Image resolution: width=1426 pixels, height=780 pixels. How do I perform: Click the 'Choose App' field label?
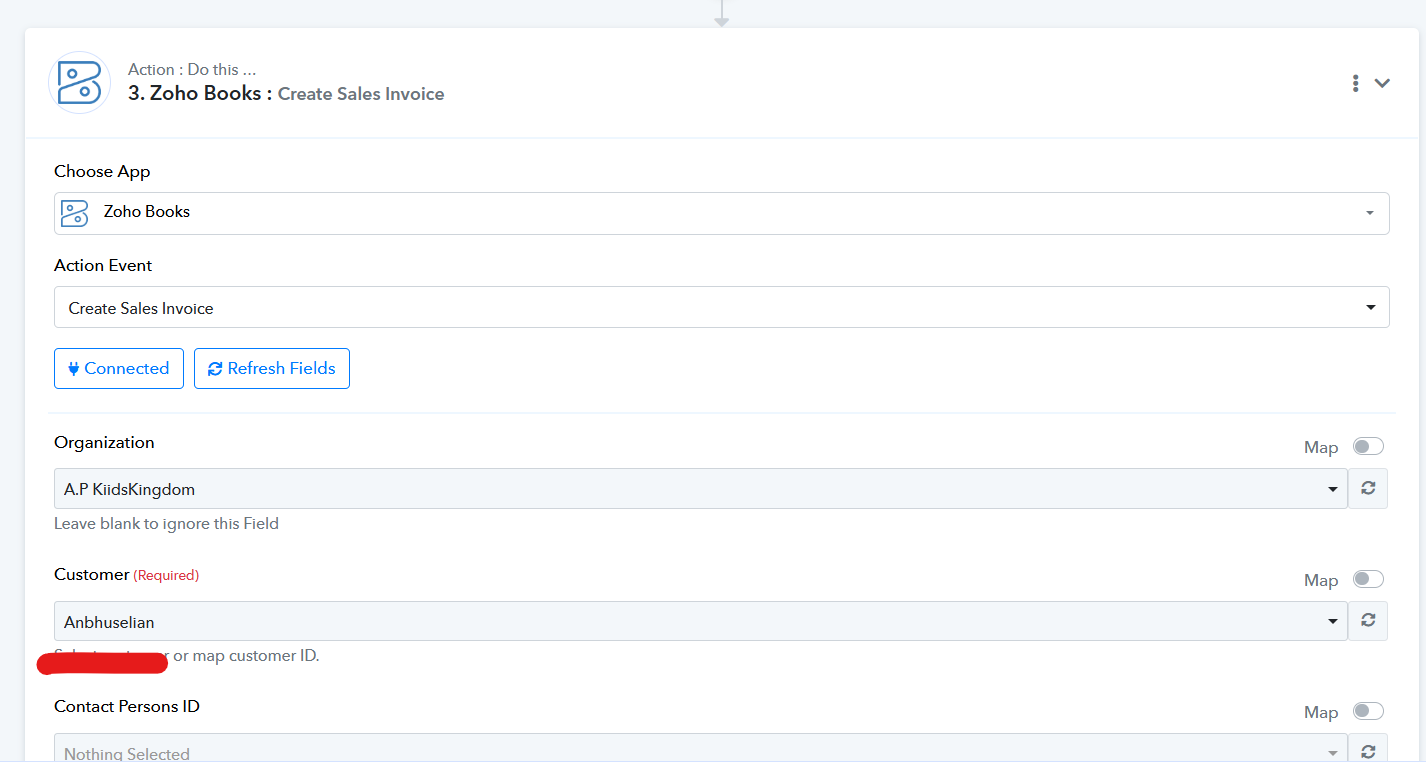[102, 172]
